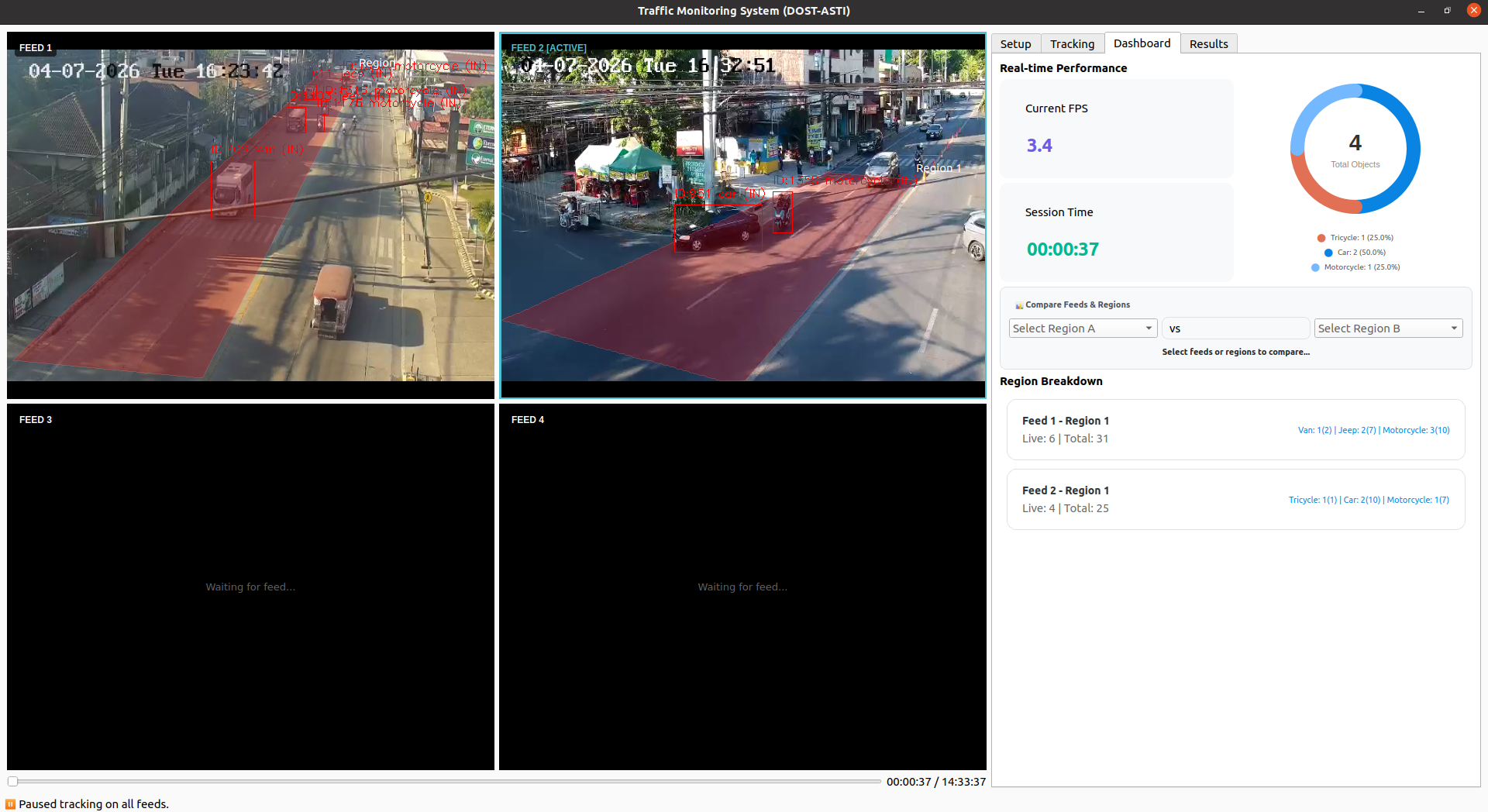1488x812 pixels.
Task: Switch to the Setup tab
Action: click(x=1015, y=44)
